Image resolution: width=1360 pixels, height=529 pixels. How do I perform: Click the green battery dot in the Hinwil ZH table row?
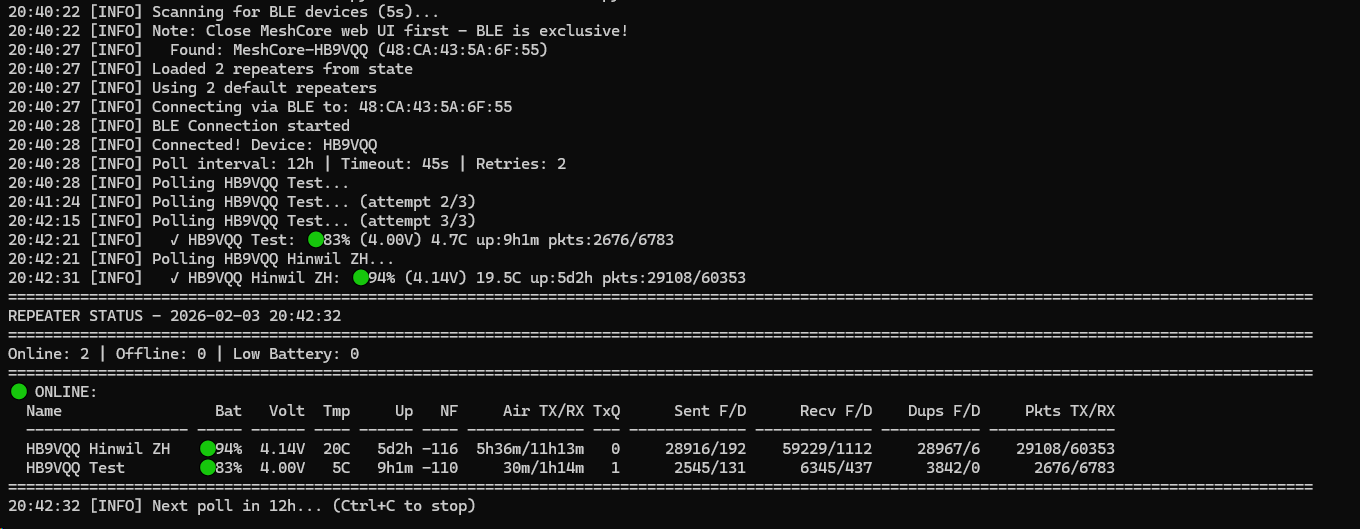click(207, 449)
